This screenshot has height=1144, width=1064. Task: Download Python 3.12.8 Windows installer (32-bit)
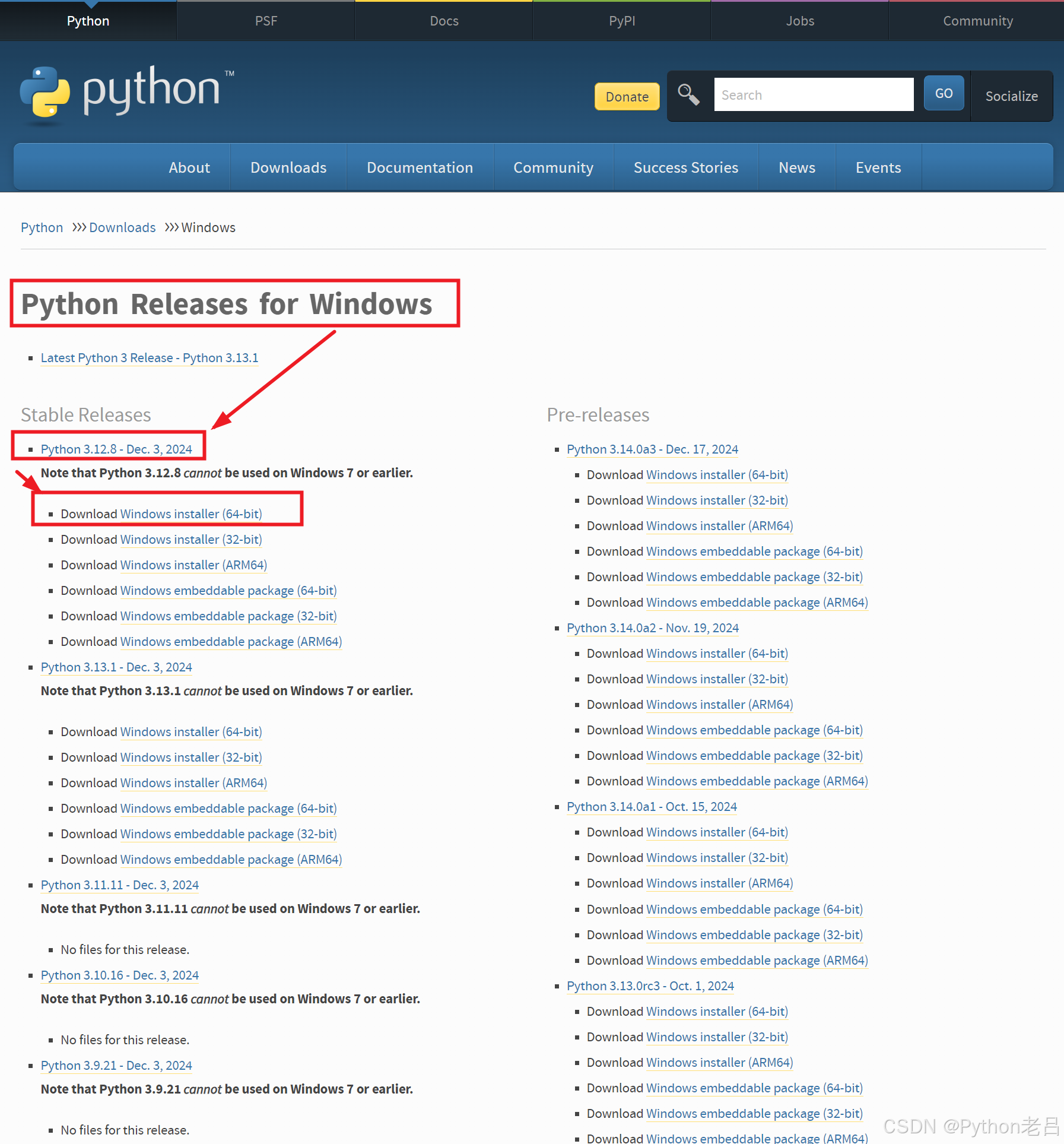tap(191, 540)
